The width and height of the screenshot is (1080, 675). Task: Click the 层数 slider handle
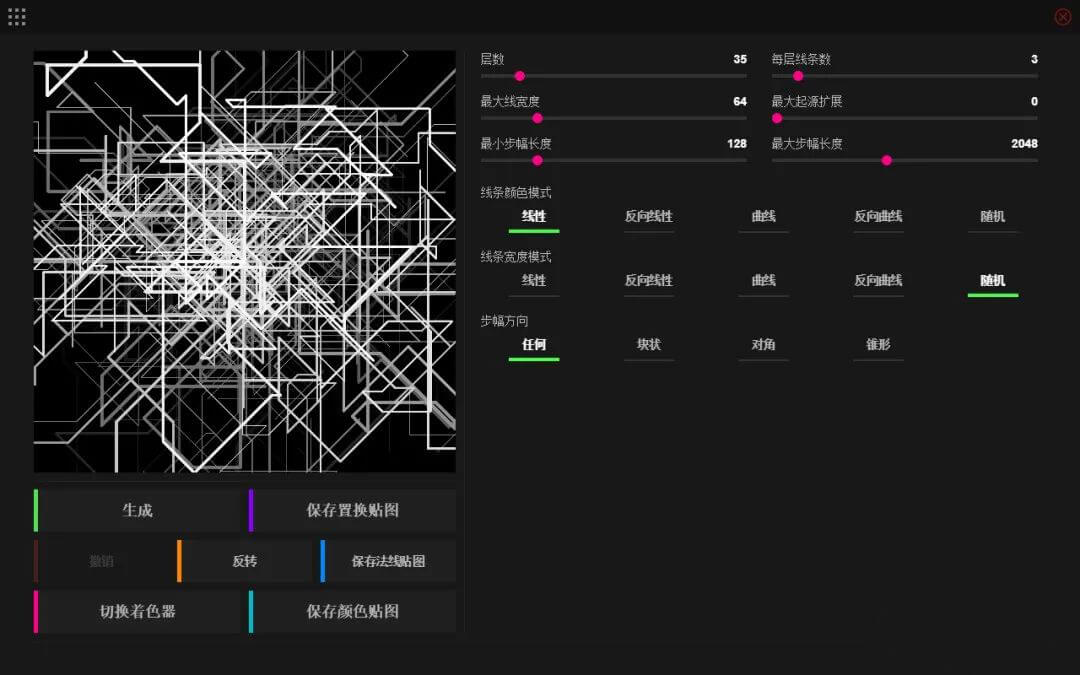[519, 75]
